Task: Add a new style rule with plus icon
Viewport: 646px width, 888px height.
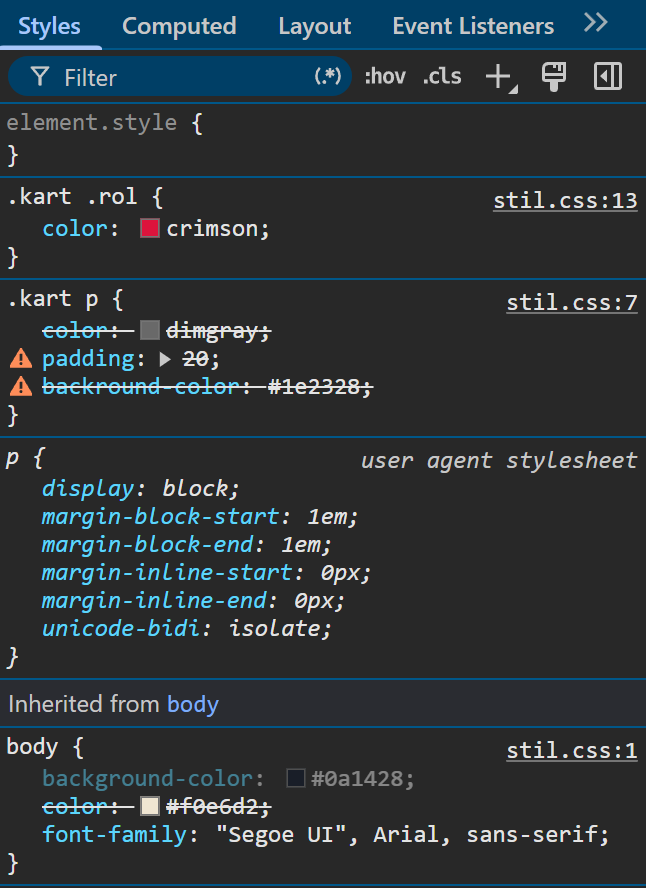Action: point(500,77)
